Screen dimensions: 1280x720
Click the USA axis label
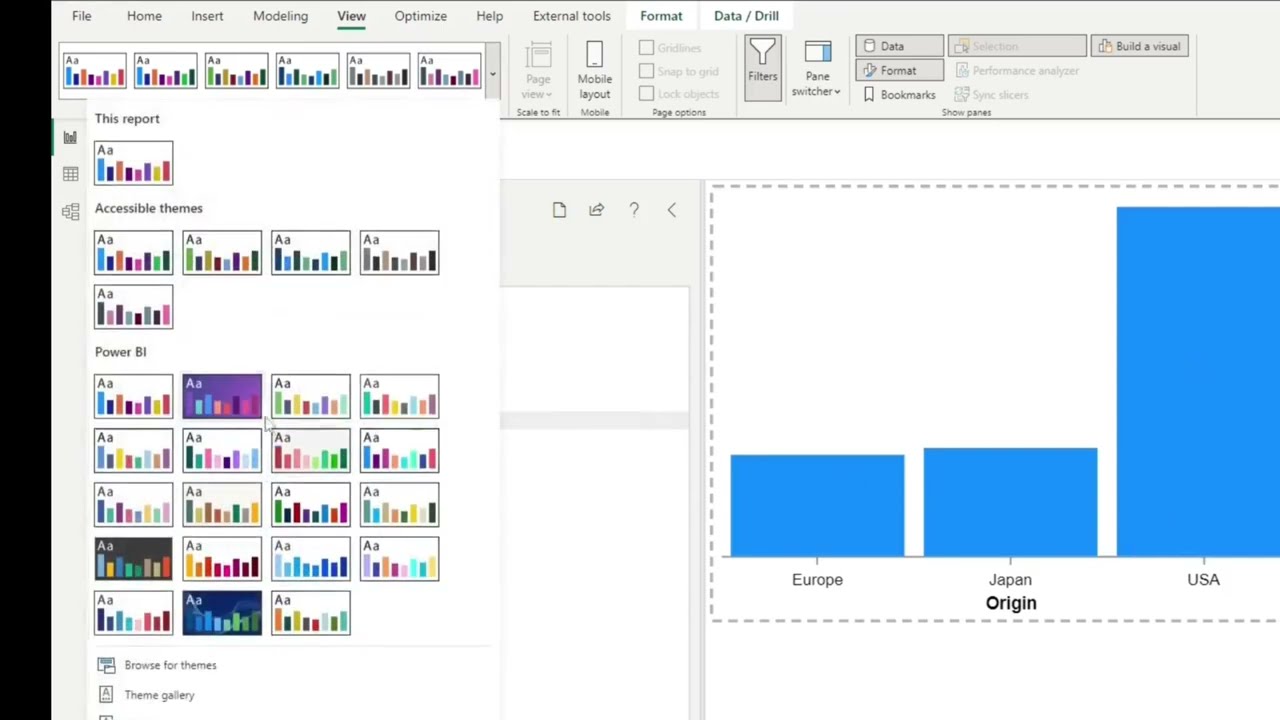point(1203,580)
